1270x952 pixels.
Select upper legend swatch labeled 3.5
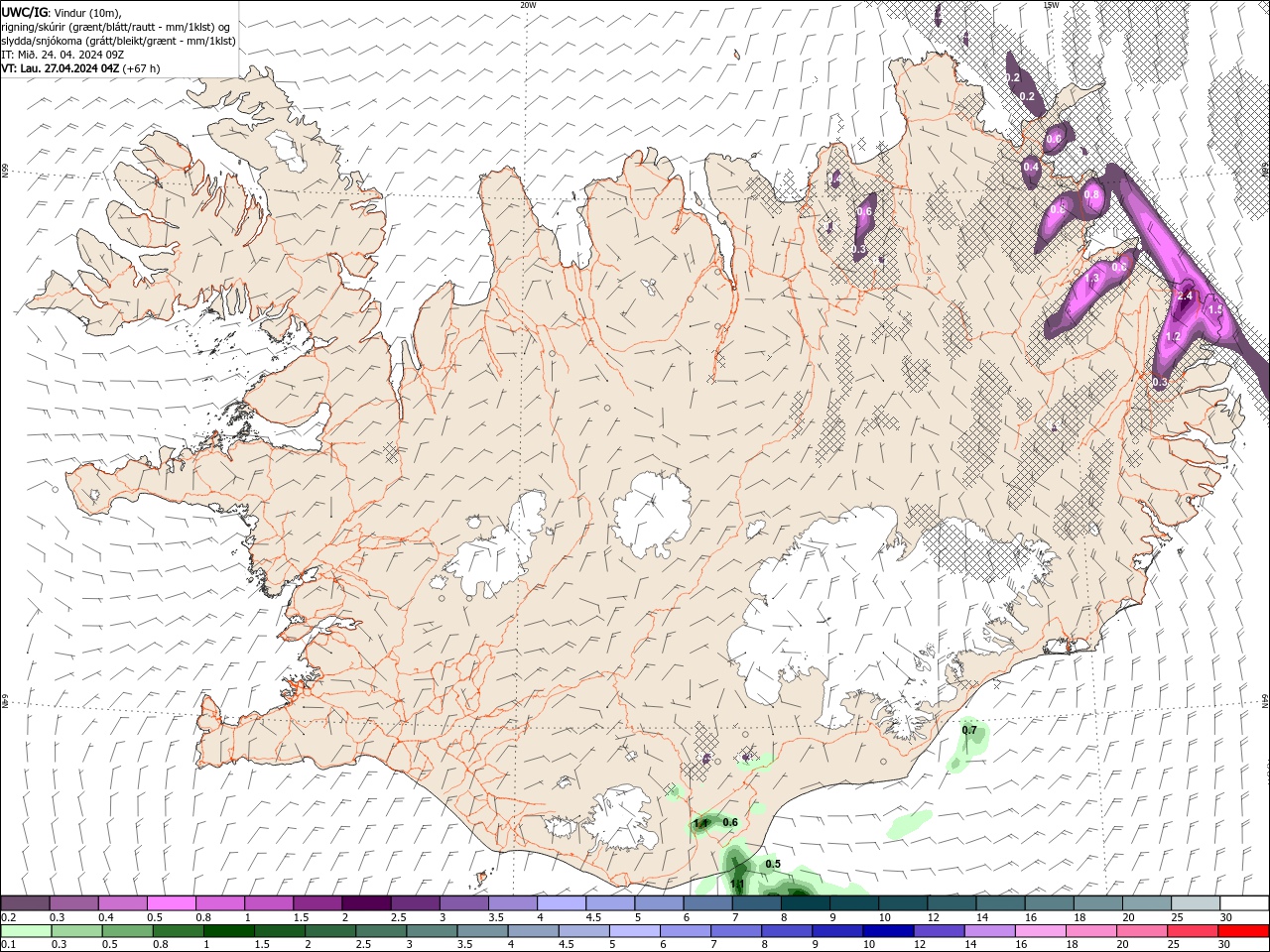513,902
